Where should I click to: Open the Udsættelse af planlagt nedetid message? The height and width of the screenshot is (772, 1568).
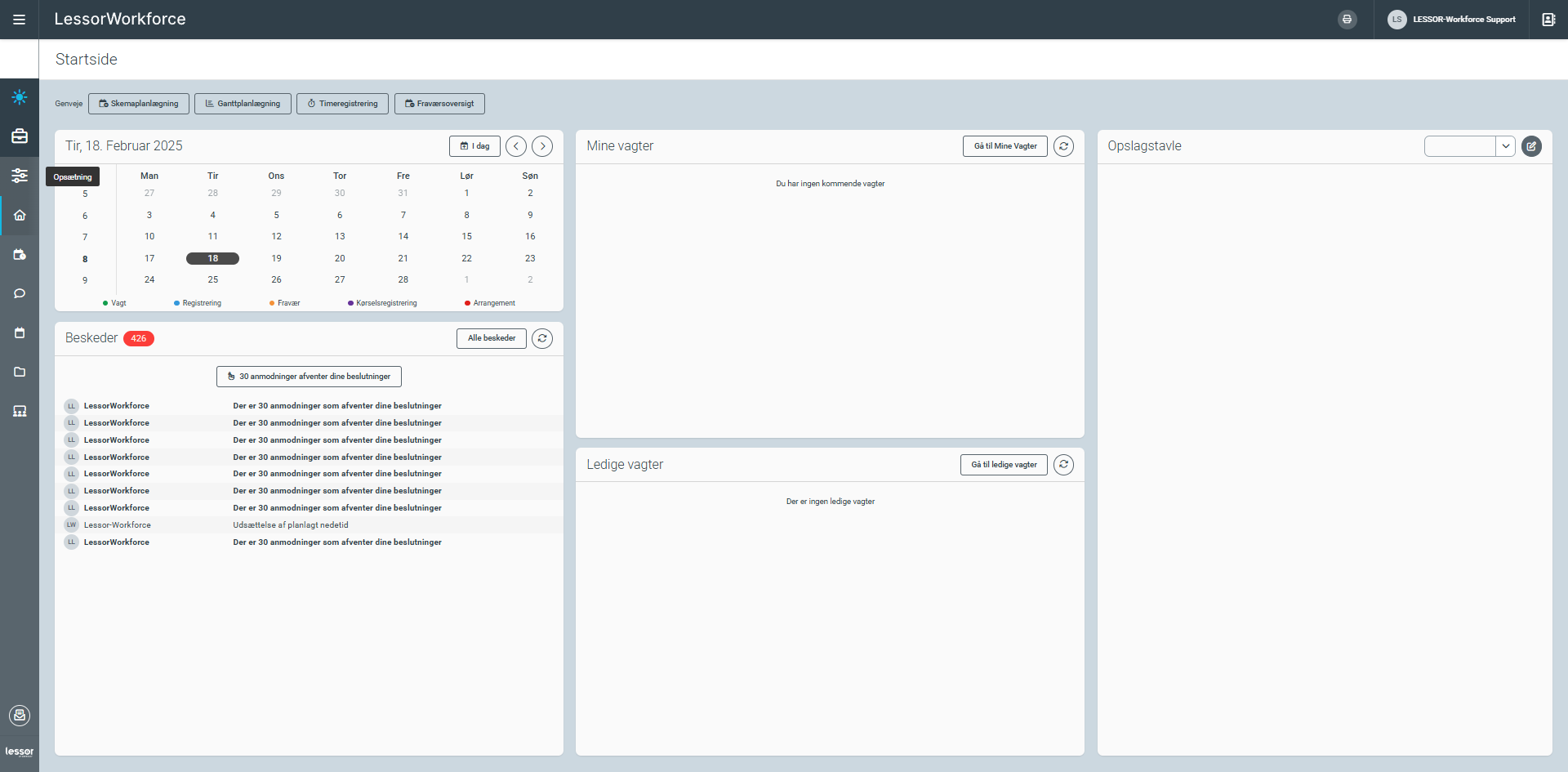coord(291,525)
